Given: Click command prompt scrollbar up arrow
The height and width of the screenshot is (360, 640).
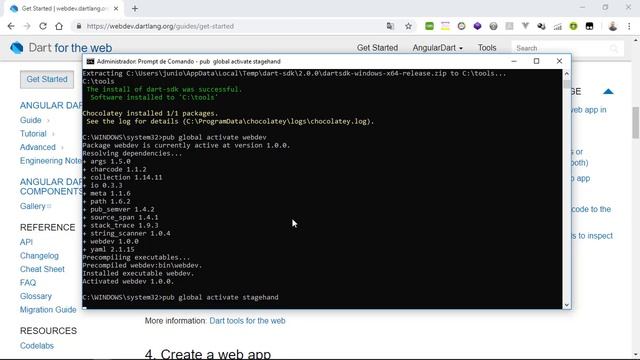Looking at the screenshot, I should coord(567,73).
